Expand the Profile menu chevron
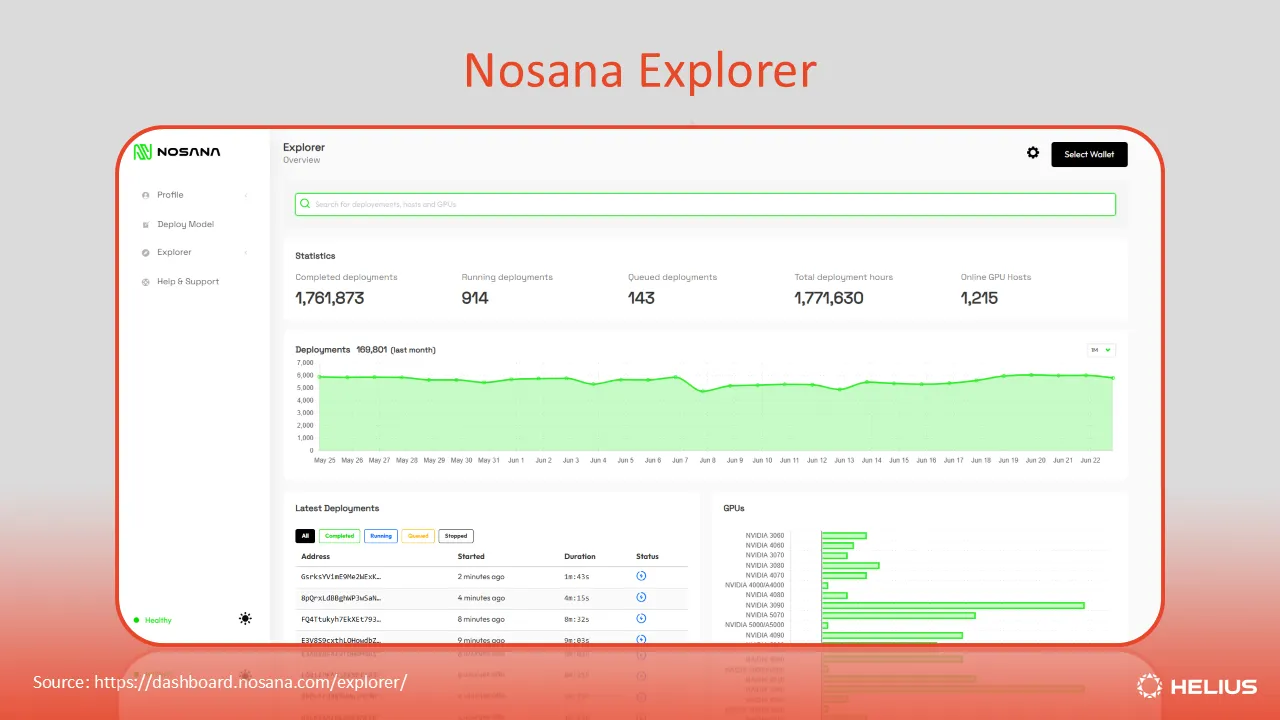The height and width of the screenshot is (720, 1280). tap(246, 195)
